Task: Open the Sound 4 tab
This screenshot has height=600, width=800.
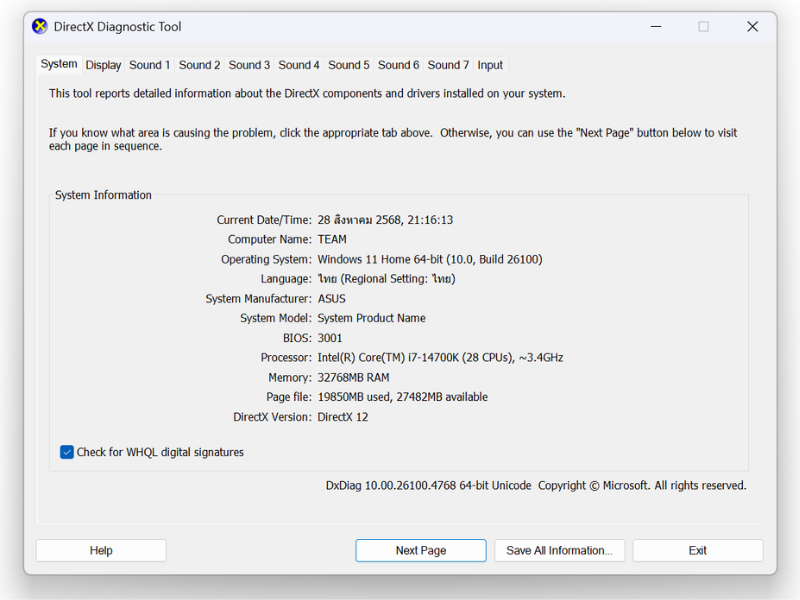Action: (299, 65)
